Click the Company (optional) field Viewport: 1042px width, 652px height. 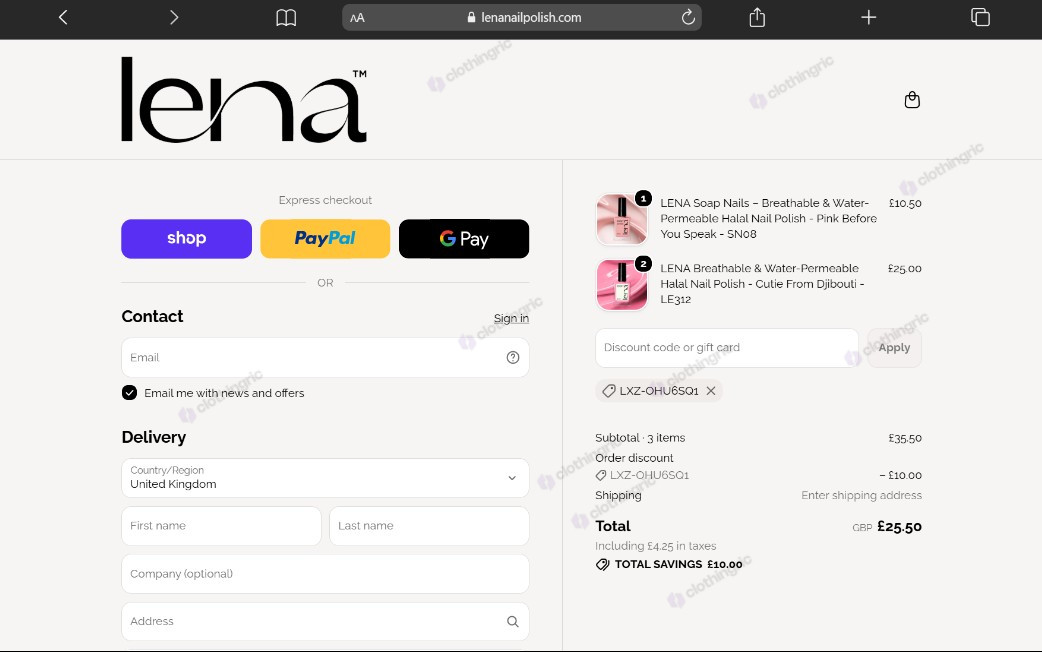(325, 574)
